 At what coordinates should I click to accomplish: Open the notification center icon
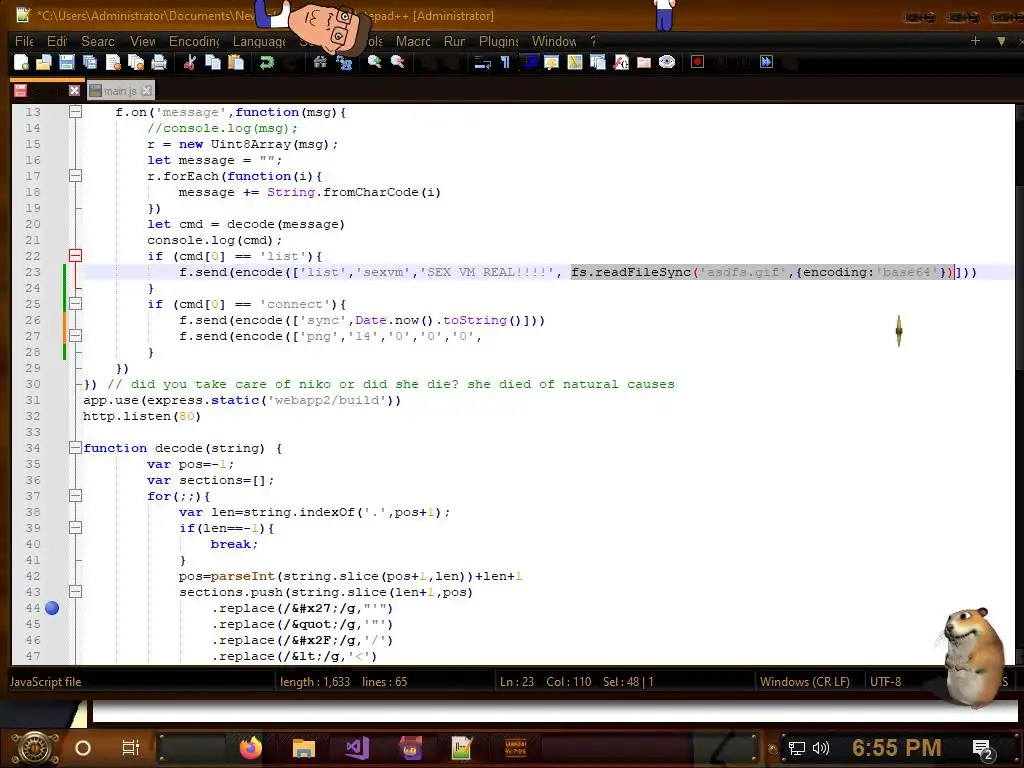[982, 748]
